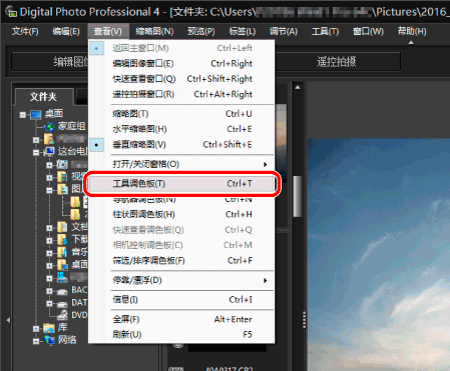
Task: Select 垂直缩略图(V) checked option
Action: (182, 145)
